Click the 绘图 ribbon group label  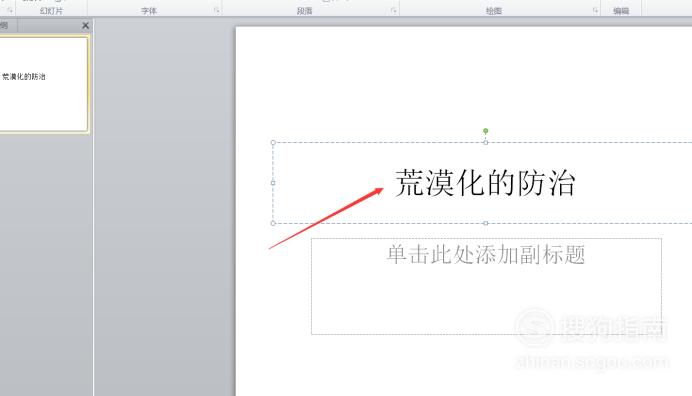point(494,11)
